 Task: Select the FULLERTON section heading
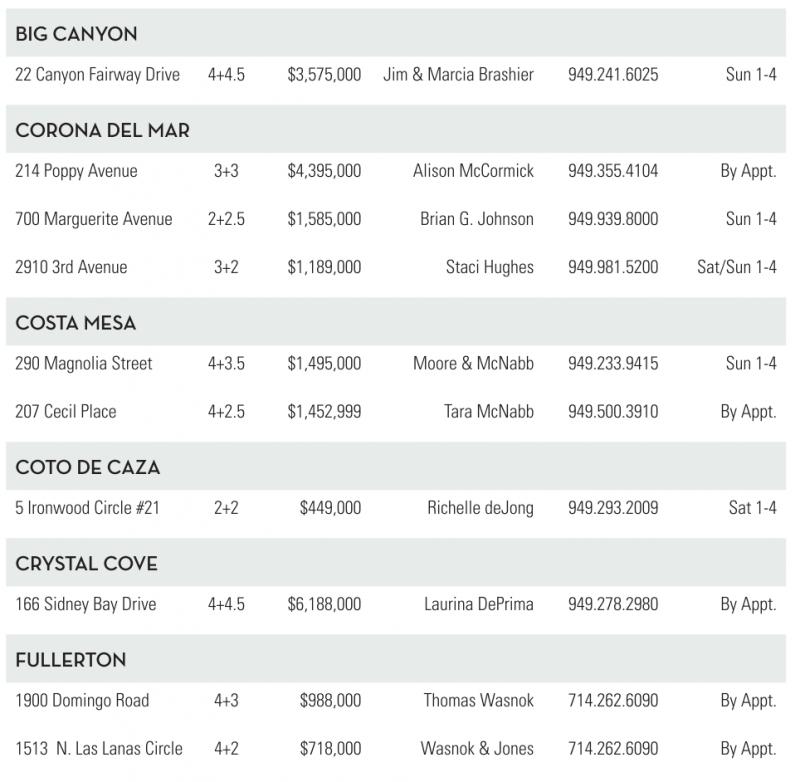pos(70,660)
